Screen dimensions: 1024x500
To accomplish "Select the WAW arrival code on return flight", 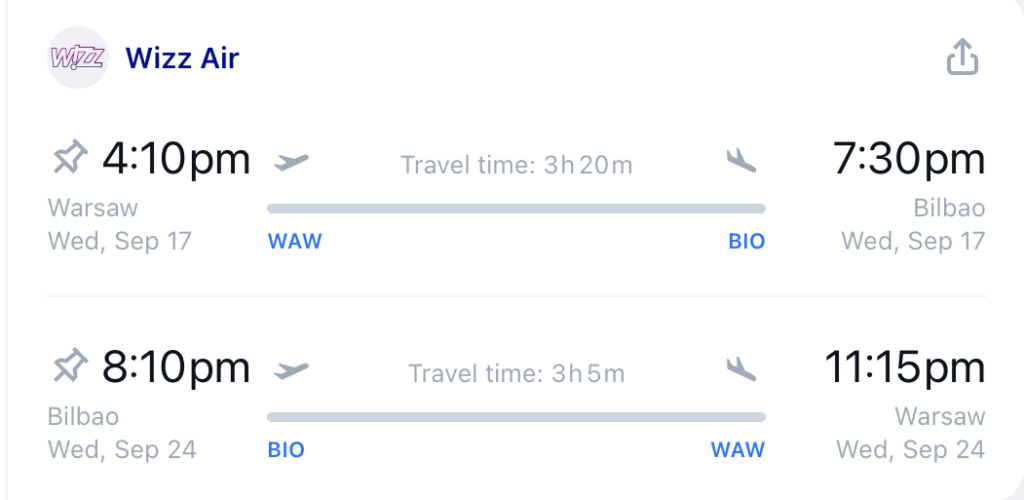I will 738,450.
